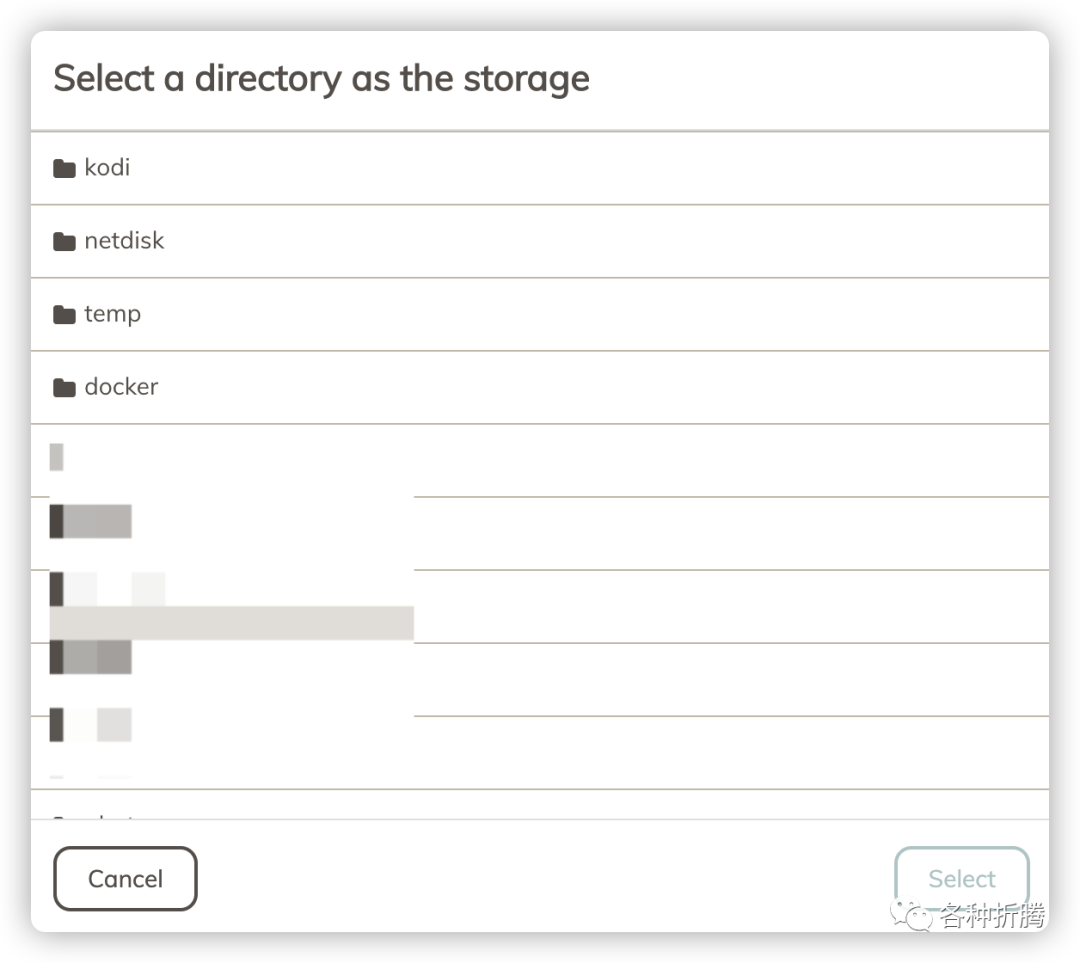The height and width of the screenshot is (963, 1080).
Task: Click the temp folder icon
Action: 65,315
